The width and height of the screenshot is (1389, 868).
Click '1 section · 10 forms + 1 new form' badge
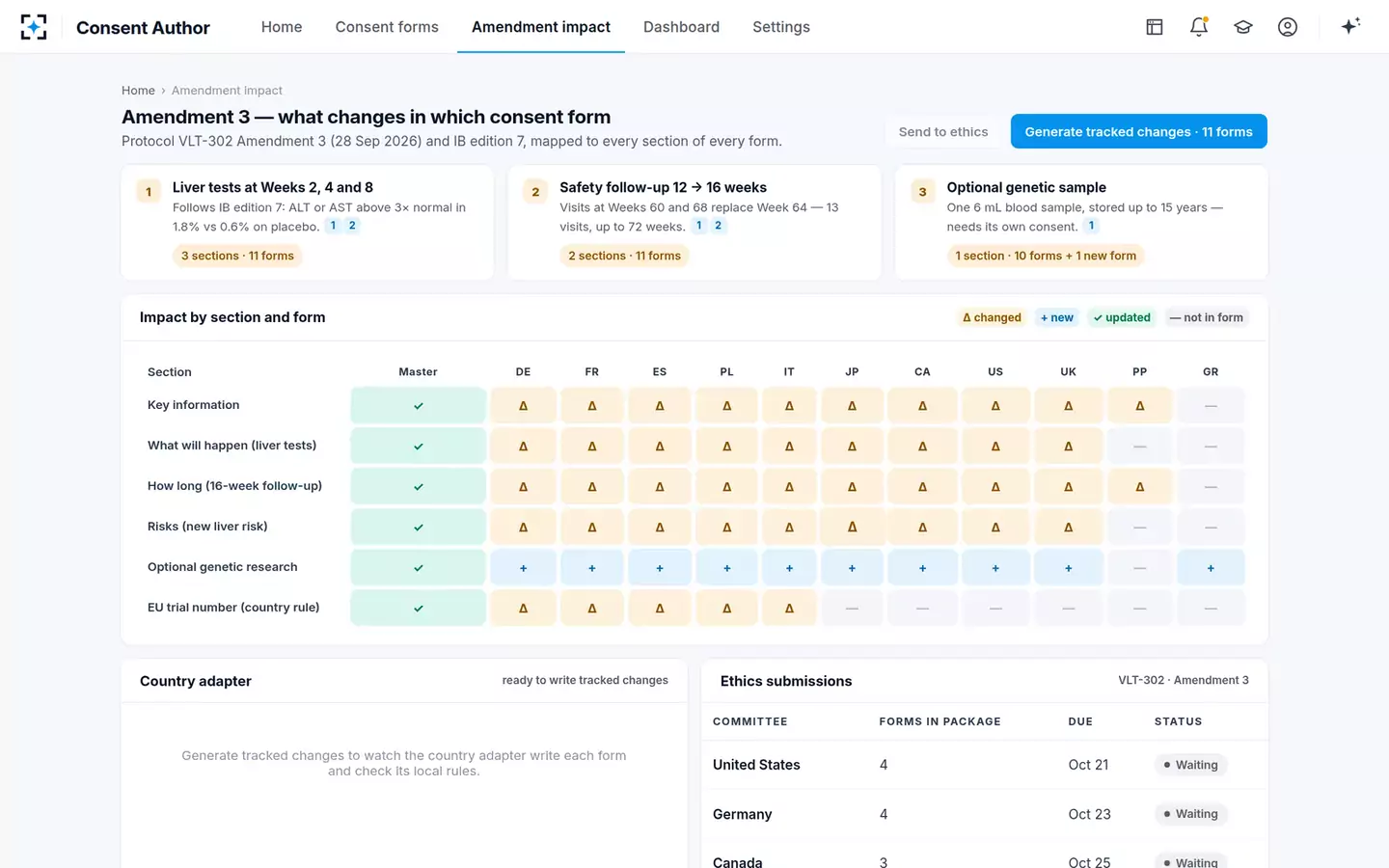[1046, 256]
